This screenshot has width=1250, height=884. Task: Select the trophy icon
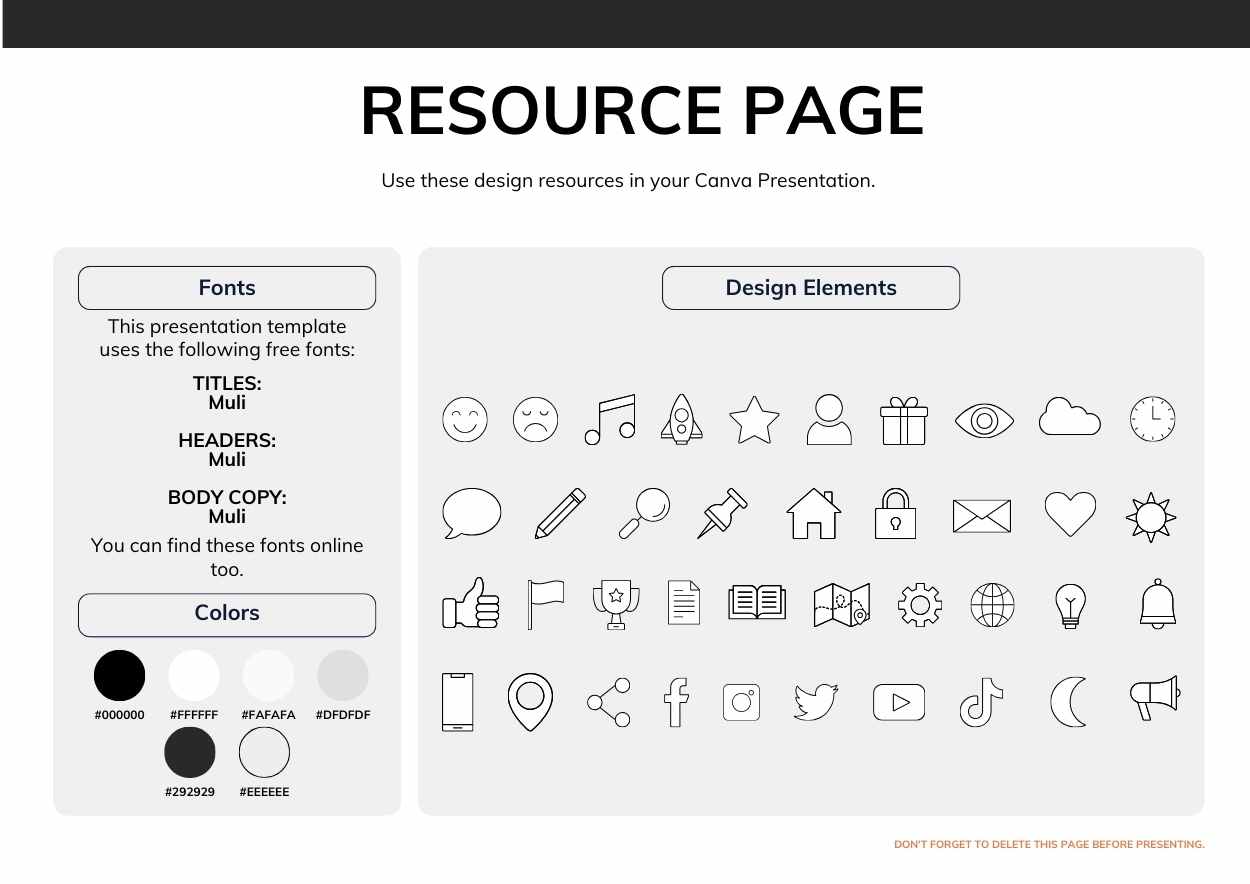click(x=616, y=604)
